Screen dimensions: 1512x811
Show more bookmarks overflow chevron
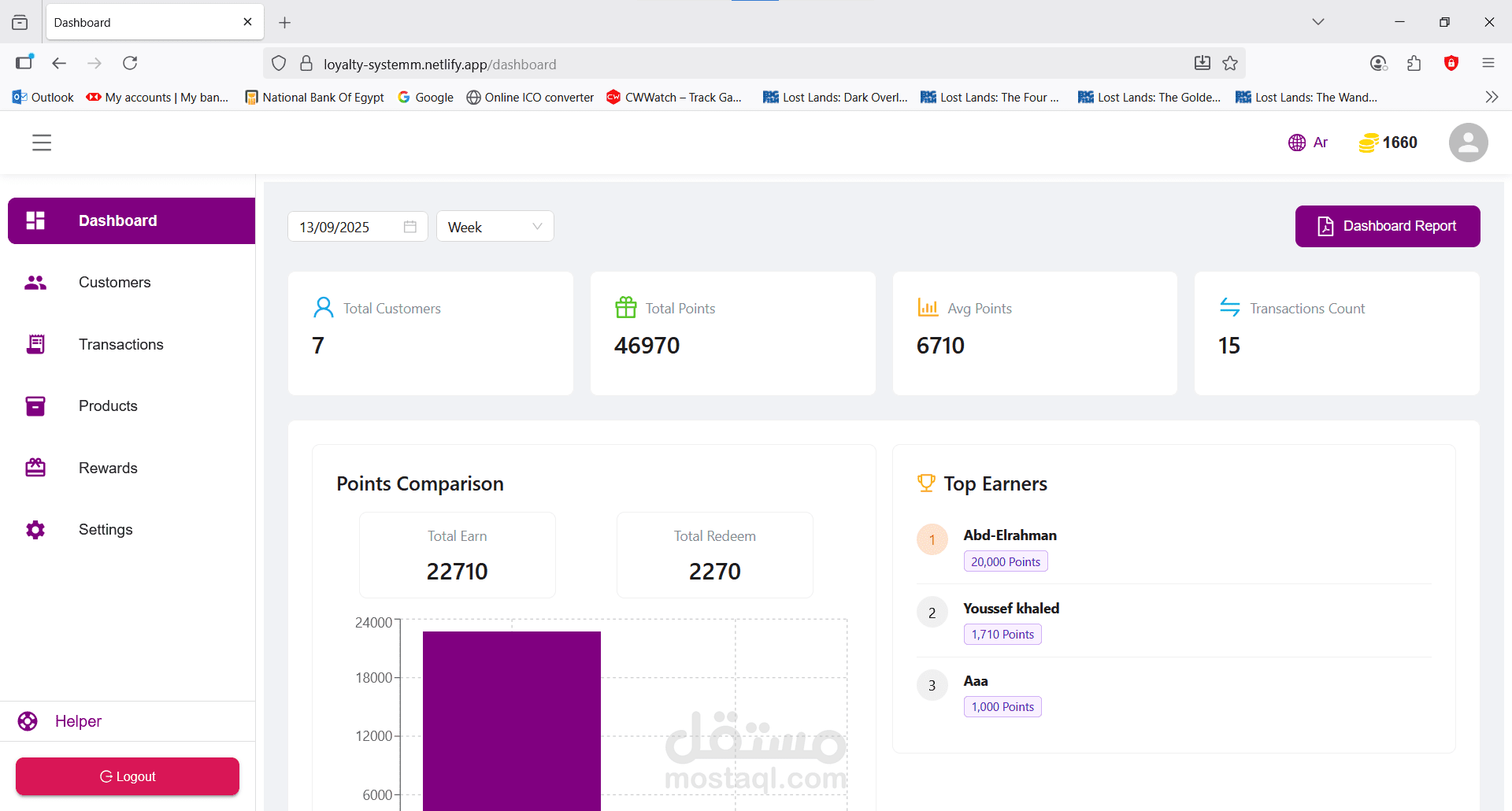pyautogui.click(x=1492, y=97)
